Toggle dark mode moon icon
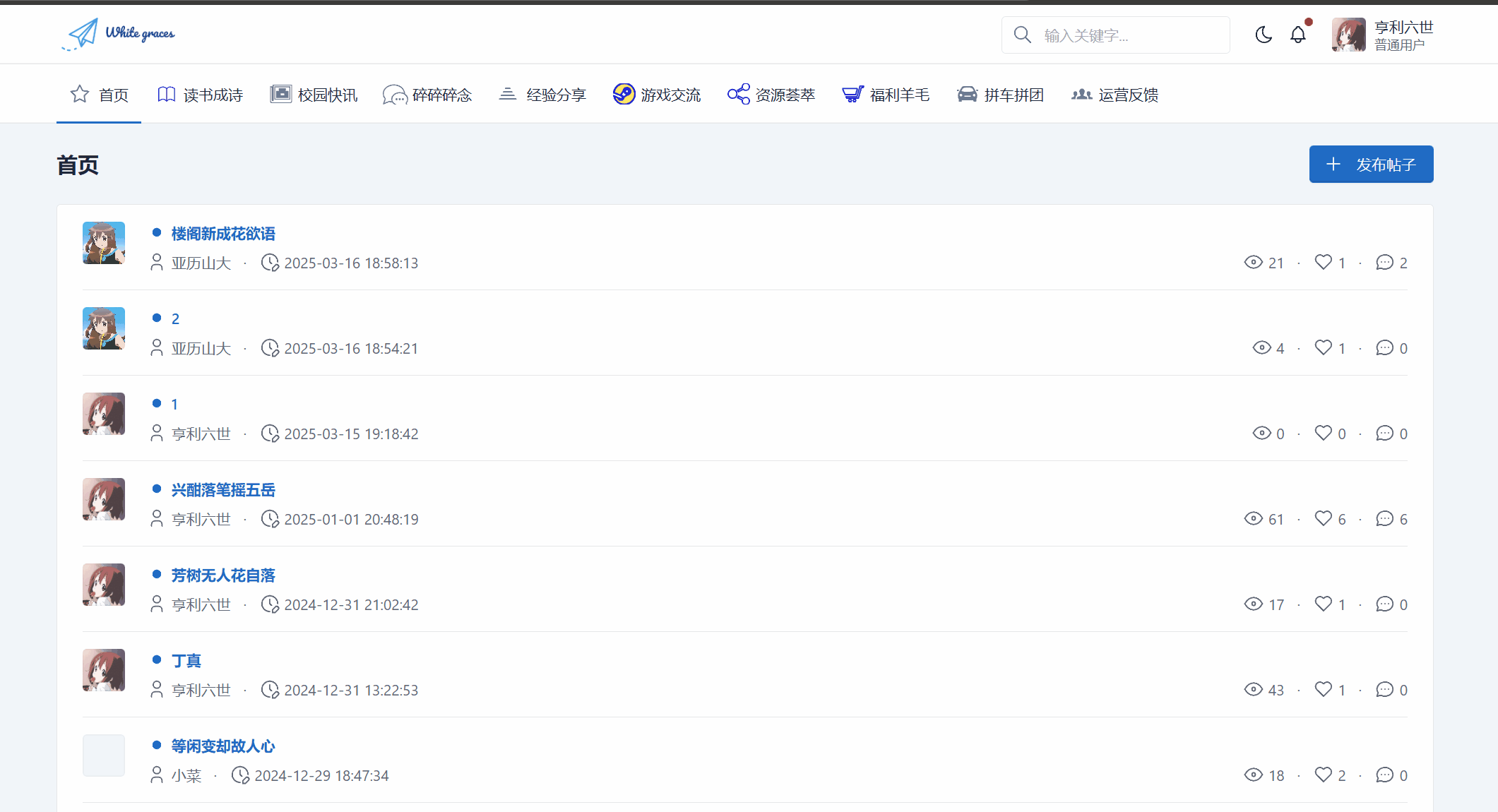Screen dimensions: 1498x812 click(1264, 35)
